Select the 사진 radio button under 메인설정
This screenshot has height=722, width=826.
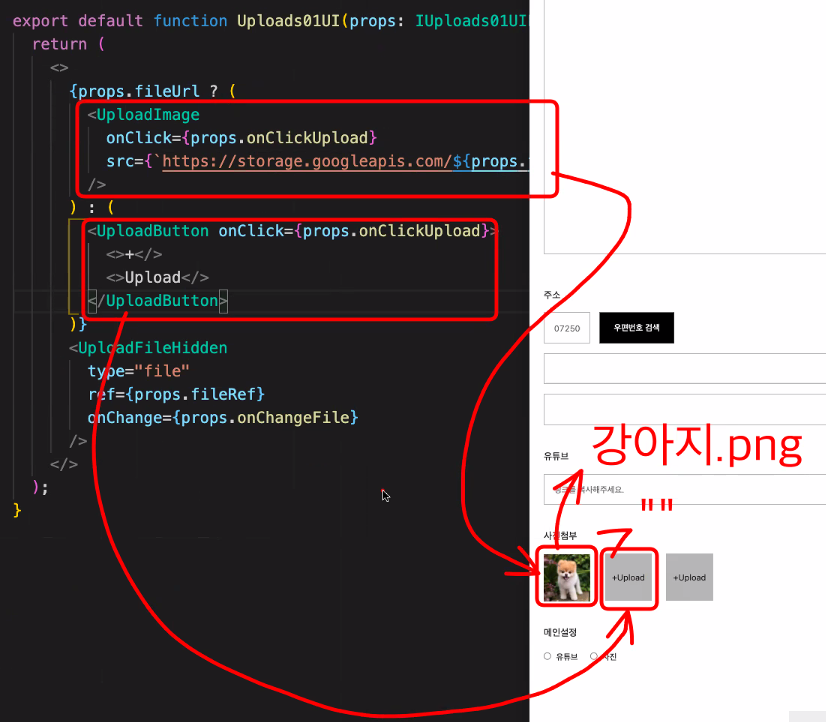tap(594, 656)
